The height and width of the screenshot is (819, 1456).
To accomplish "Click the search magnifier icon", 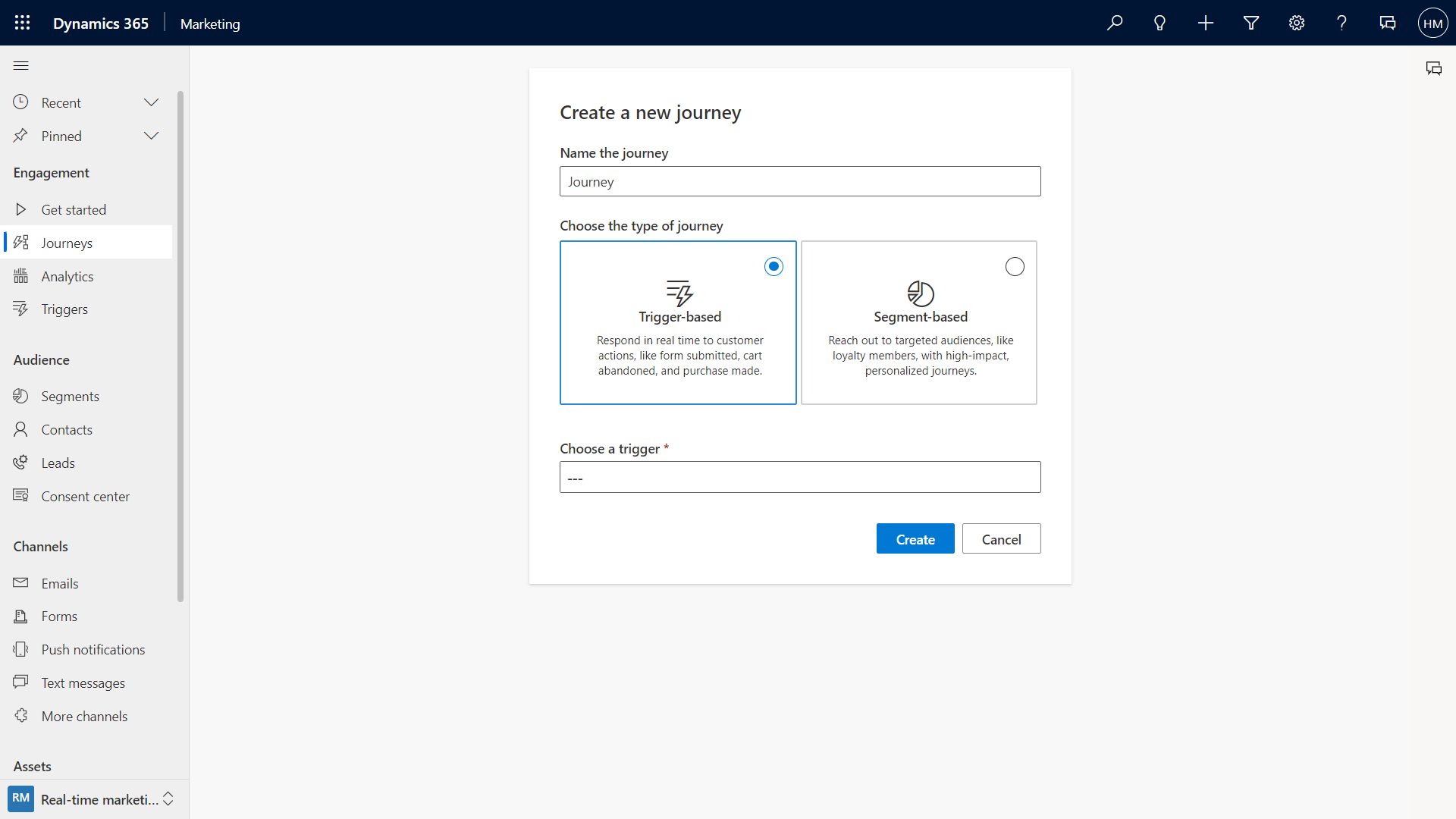I will [x=1115, y=23].
